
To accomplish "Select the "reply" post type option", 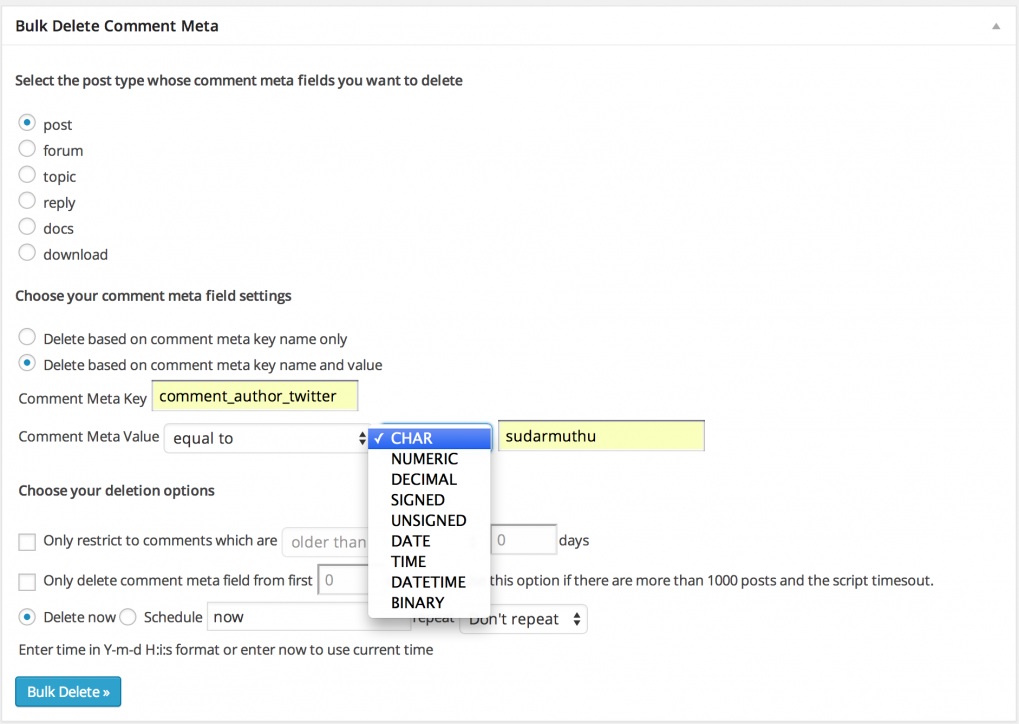I will tap(26, 200).
